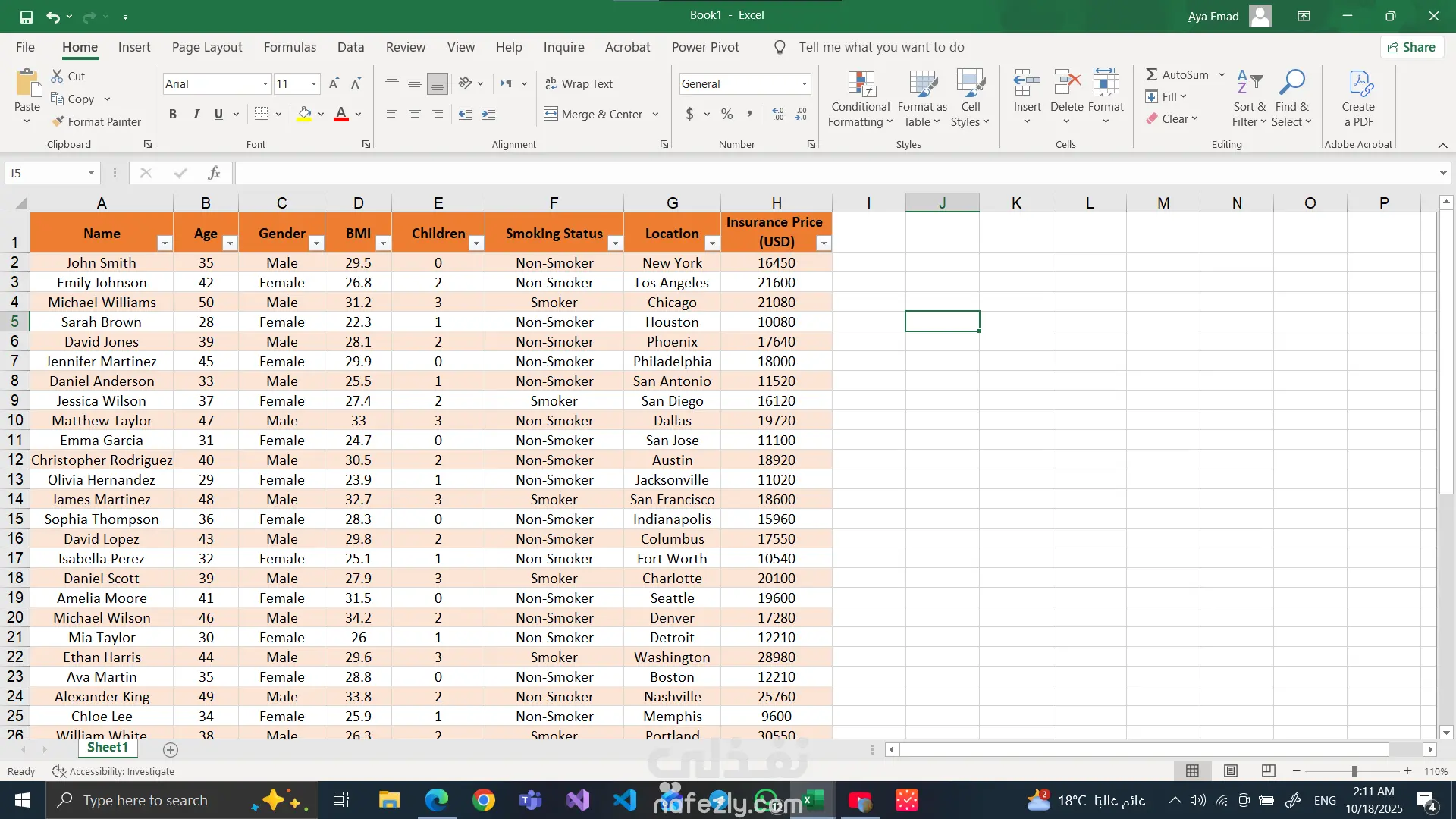This screenshot has width=1456, height=819.
Task: Toggle Wrap Text for cells
Action: pyautogui.click(x=579, y=83)
